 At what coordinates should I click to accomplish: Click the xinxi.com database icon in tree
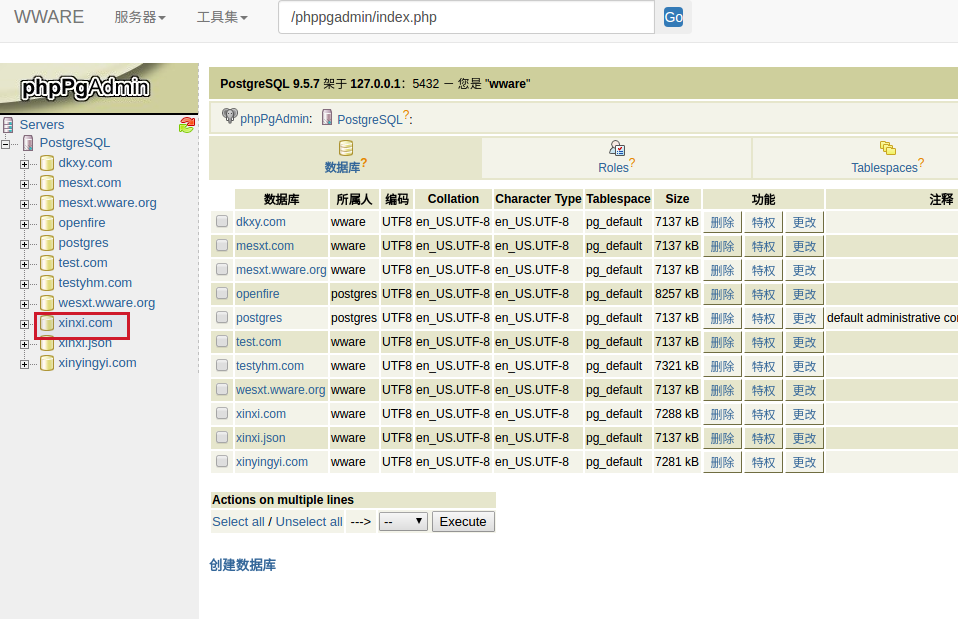click(47, 323)
